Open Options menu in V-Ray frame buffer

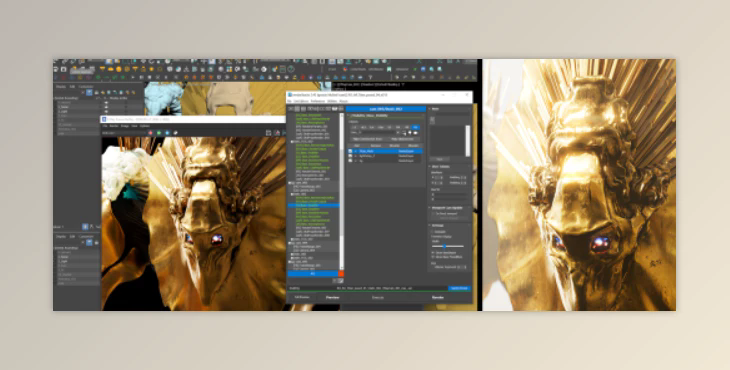(x=145, y=126)
